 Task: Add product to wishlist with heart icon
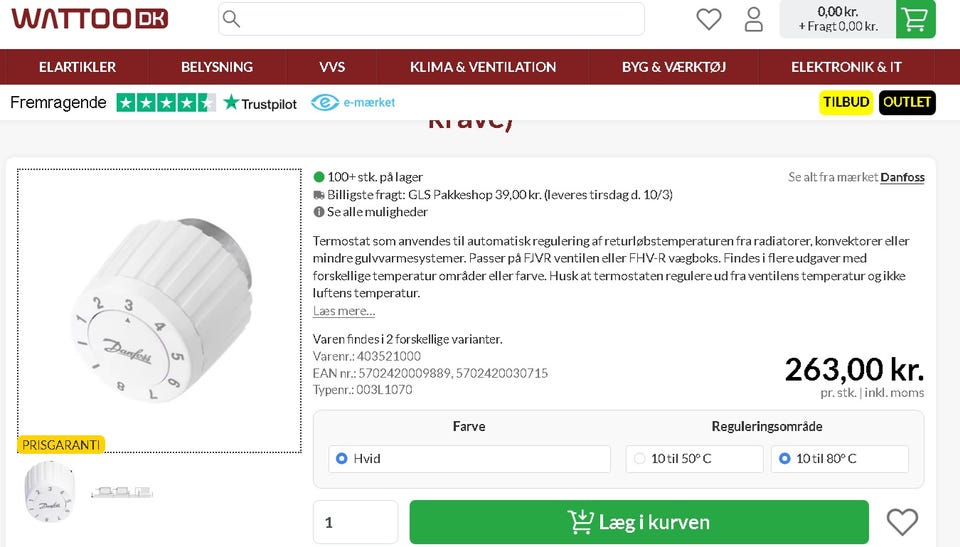point(902,522)
